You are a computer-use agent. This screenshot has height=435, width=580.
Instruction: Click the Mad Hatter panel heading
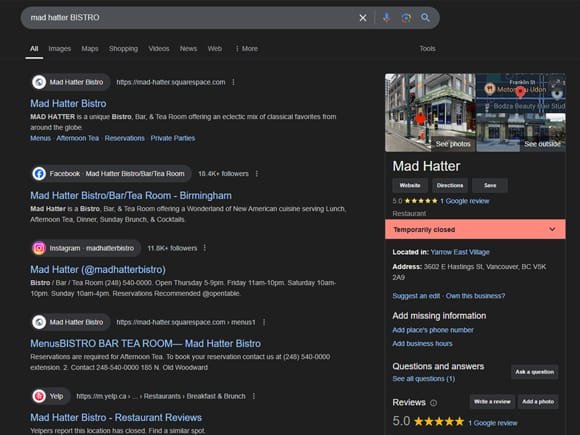click(x=426, y=166)
